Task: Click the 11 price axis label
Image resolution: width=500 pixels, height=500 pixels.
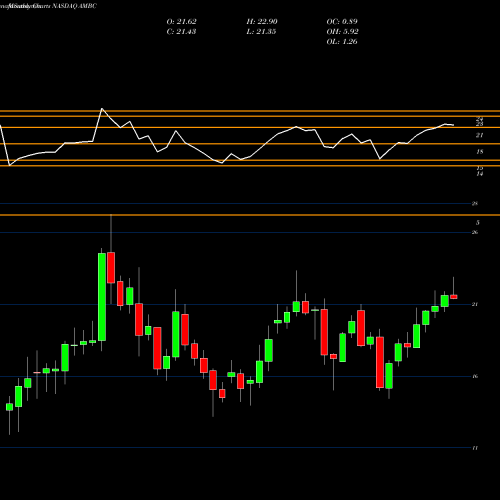Action: [x=475, y=448]
